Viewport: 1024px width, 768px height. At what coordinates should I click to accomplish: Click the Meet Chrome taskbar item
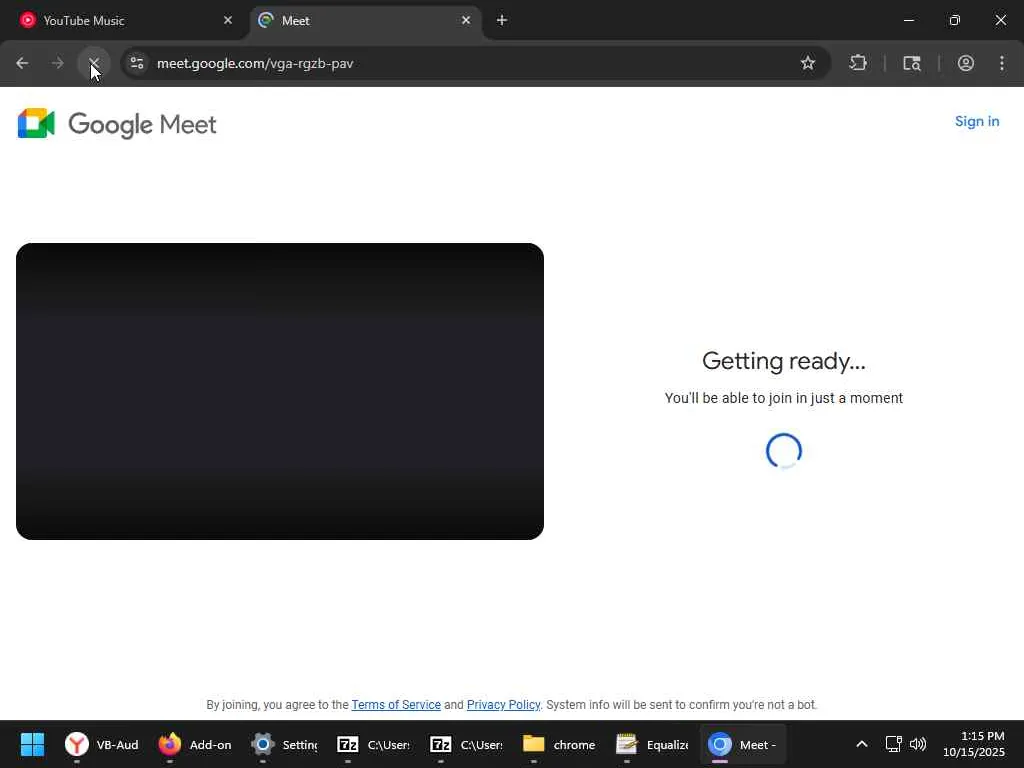click(743, 744)
